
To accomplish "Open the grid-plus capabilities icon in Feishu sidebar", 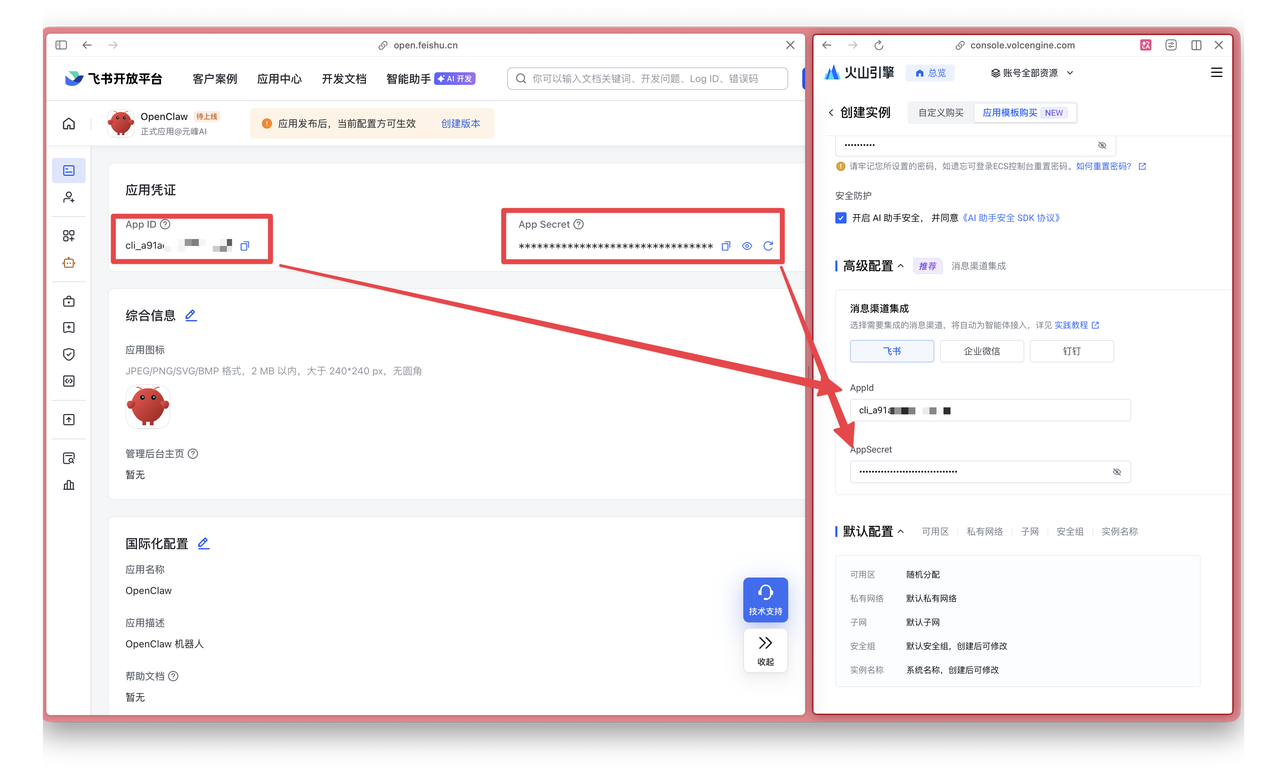I will (x=69, y=236).
